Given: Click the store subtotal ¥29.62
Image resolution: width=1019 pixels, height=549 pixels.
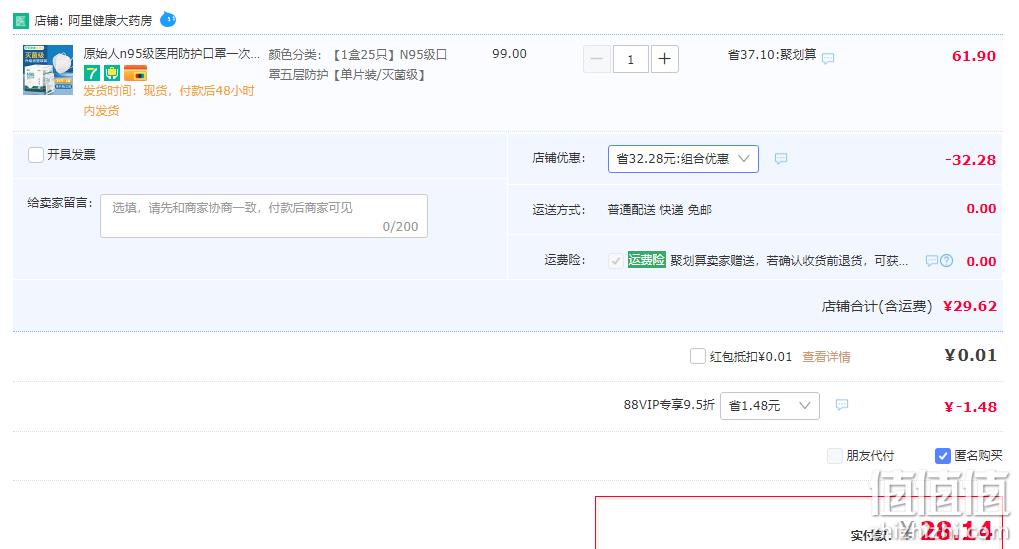Looking at the screenshot, I should click(x=970, y=306).
